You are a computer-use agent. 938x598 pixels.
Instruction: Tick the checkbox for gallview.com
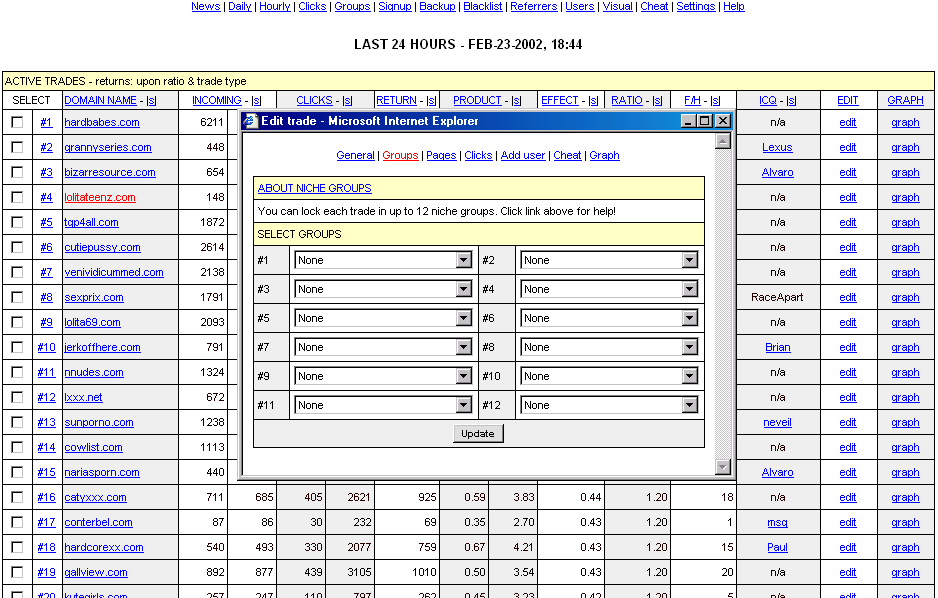(17, 572)
